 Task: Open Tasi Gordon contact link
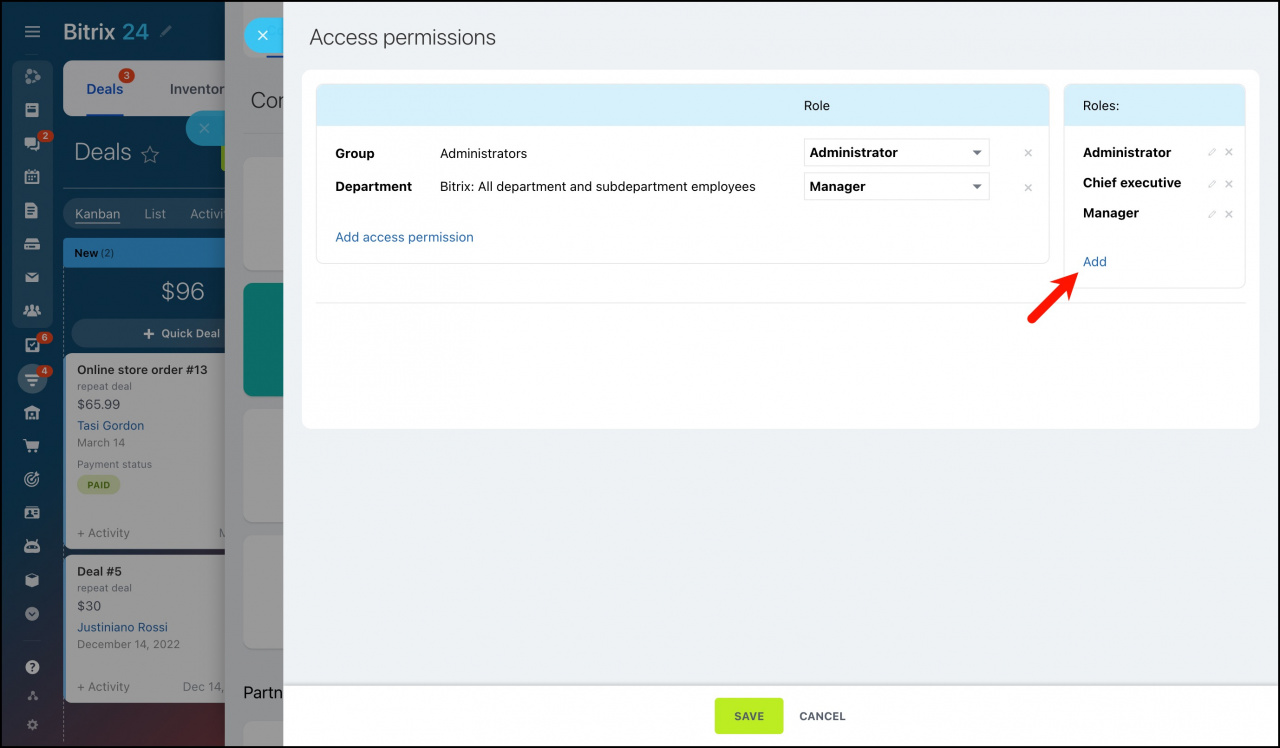[111, 426]
